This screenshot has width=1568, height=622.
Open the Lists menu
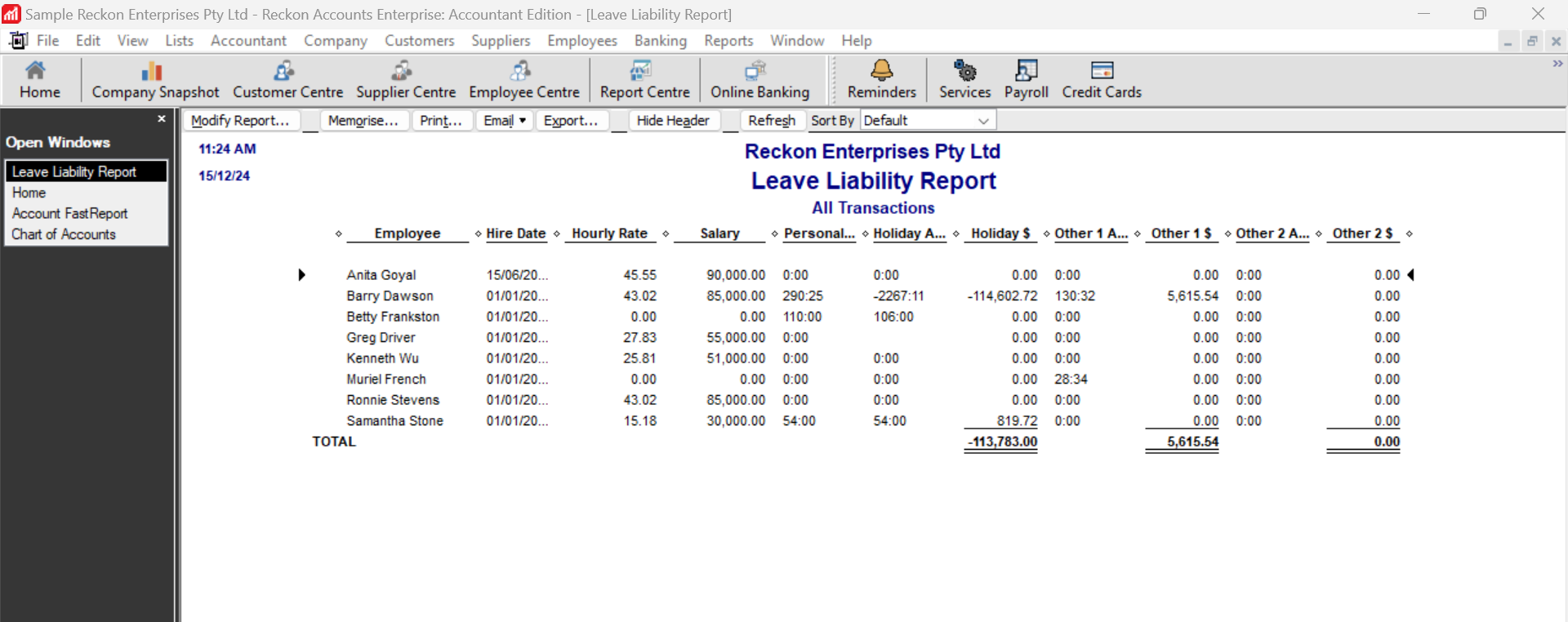coord(179,41)
